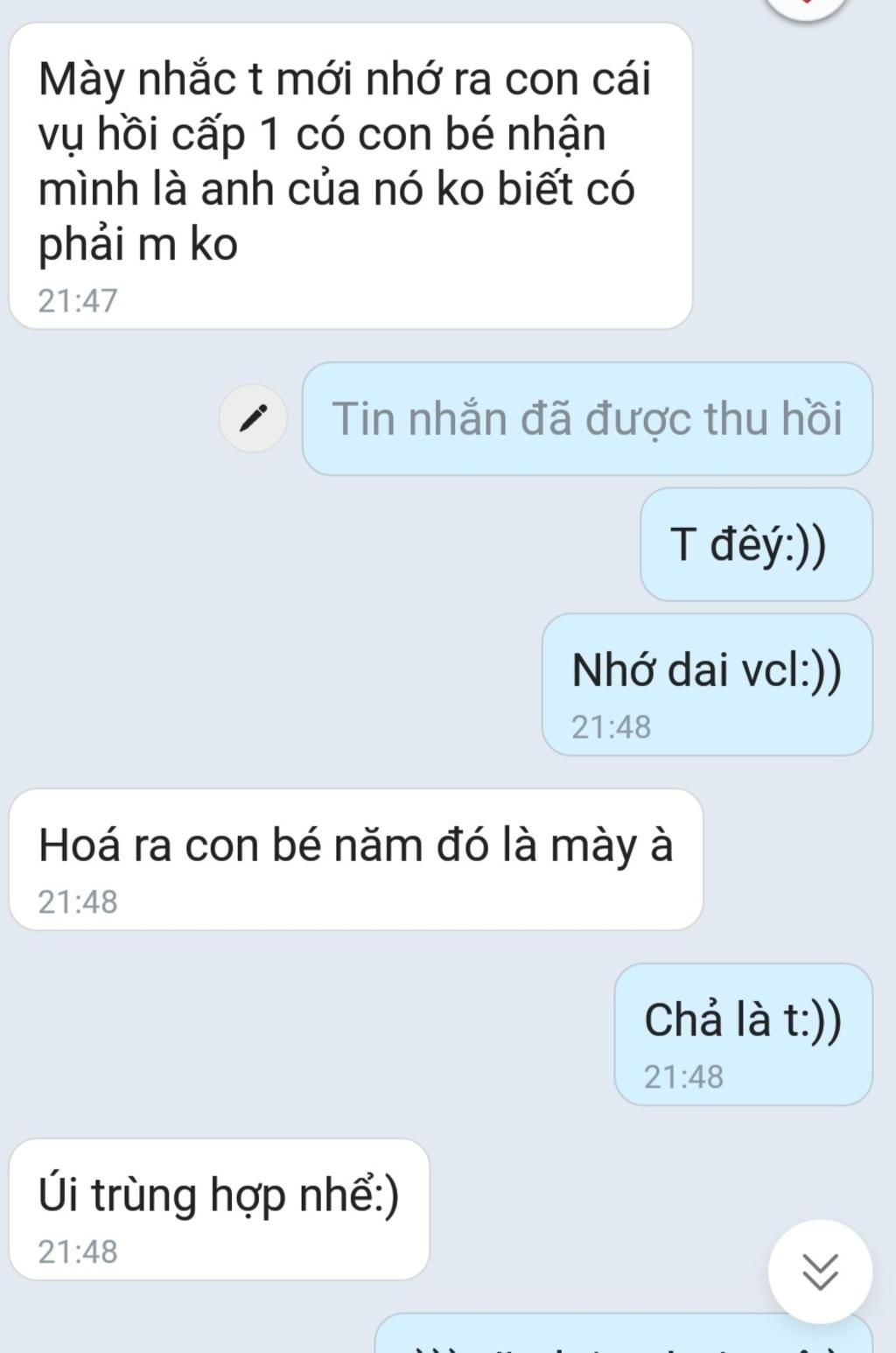The image size is (896, 1353).
Task: Tap the words "phải m ko" in first message
Action: pyautogui.click(x=137, y=245)
